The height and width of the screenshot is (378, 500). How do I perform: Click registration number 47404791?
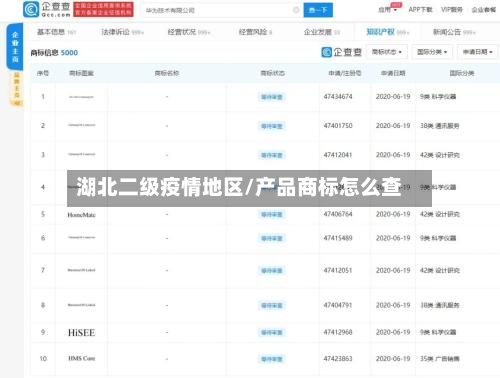(x=338, y=305)
